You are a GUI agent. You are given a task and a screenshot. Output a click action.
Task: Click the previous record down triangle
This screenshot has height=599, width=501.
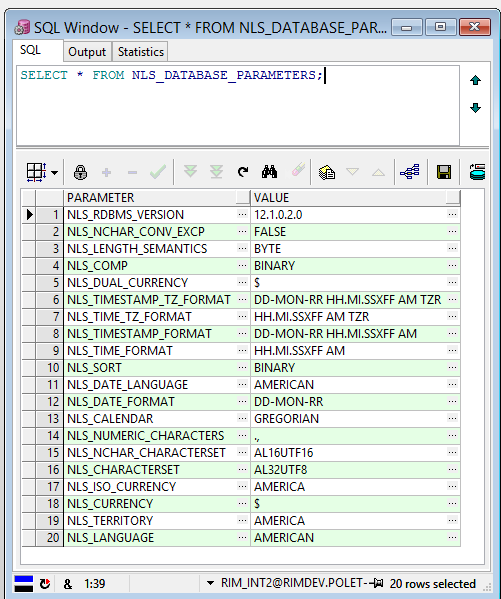[x=352, y=172]
